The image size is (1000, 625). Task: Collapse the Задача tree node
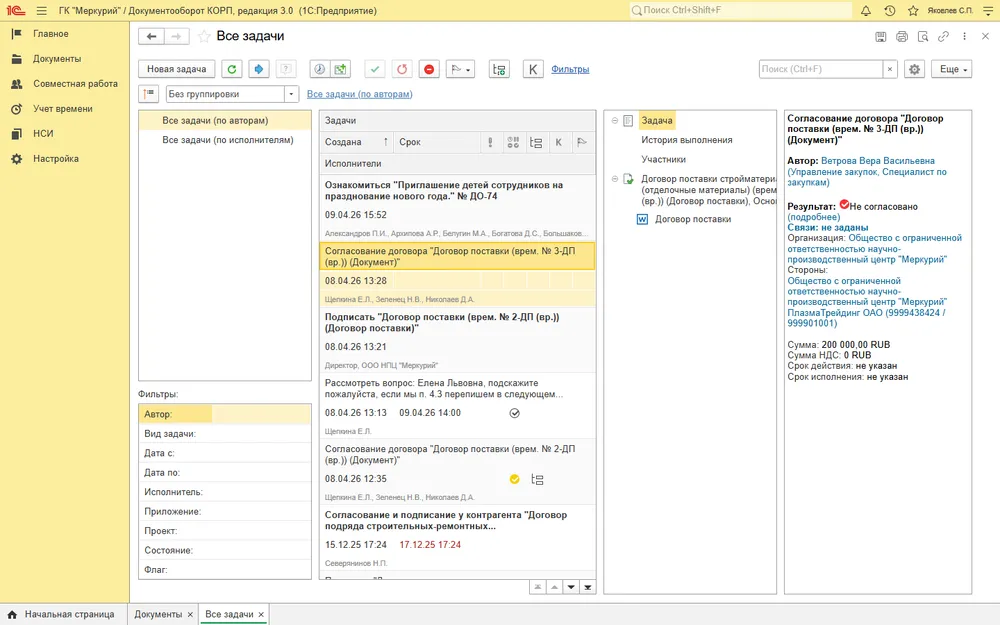click(x=615, y=121)
